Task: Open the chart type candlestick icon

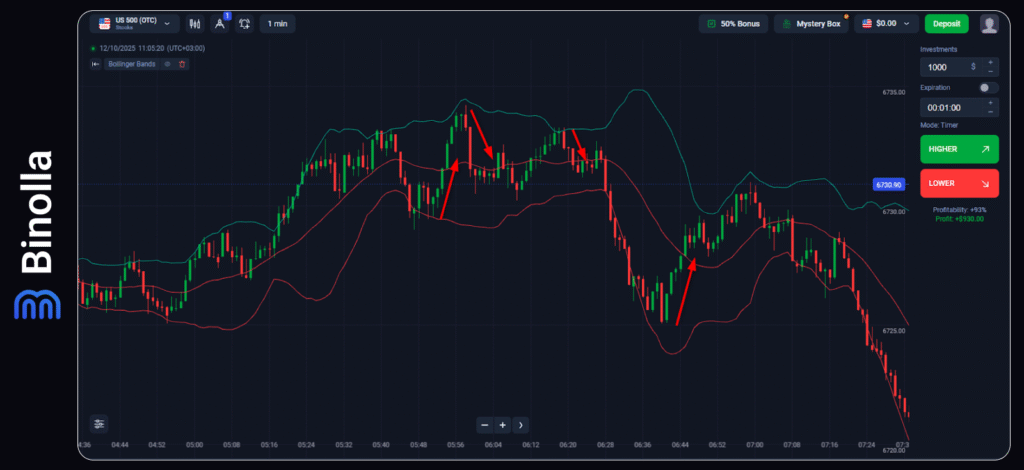Action: pos(194,23)
